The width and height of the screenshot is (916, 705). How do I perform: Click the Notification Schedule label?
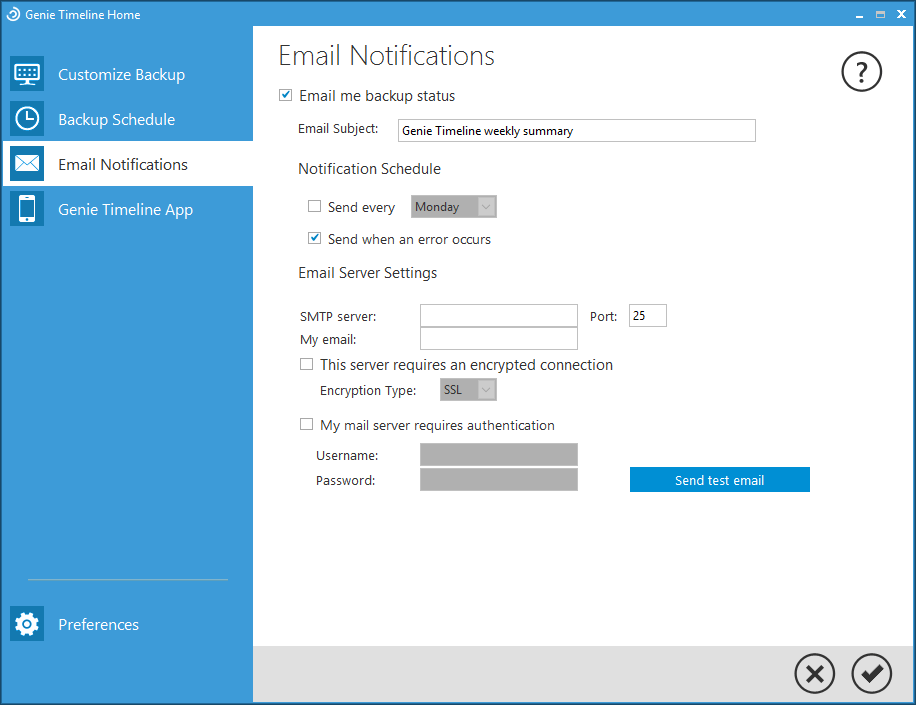(369, 169)
